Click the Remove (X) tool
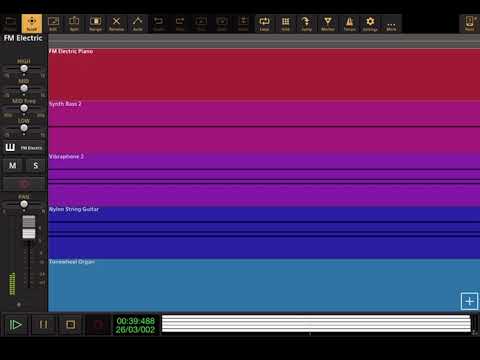The height and width of the screenshot is (360, 480). (x=116, y=23)
